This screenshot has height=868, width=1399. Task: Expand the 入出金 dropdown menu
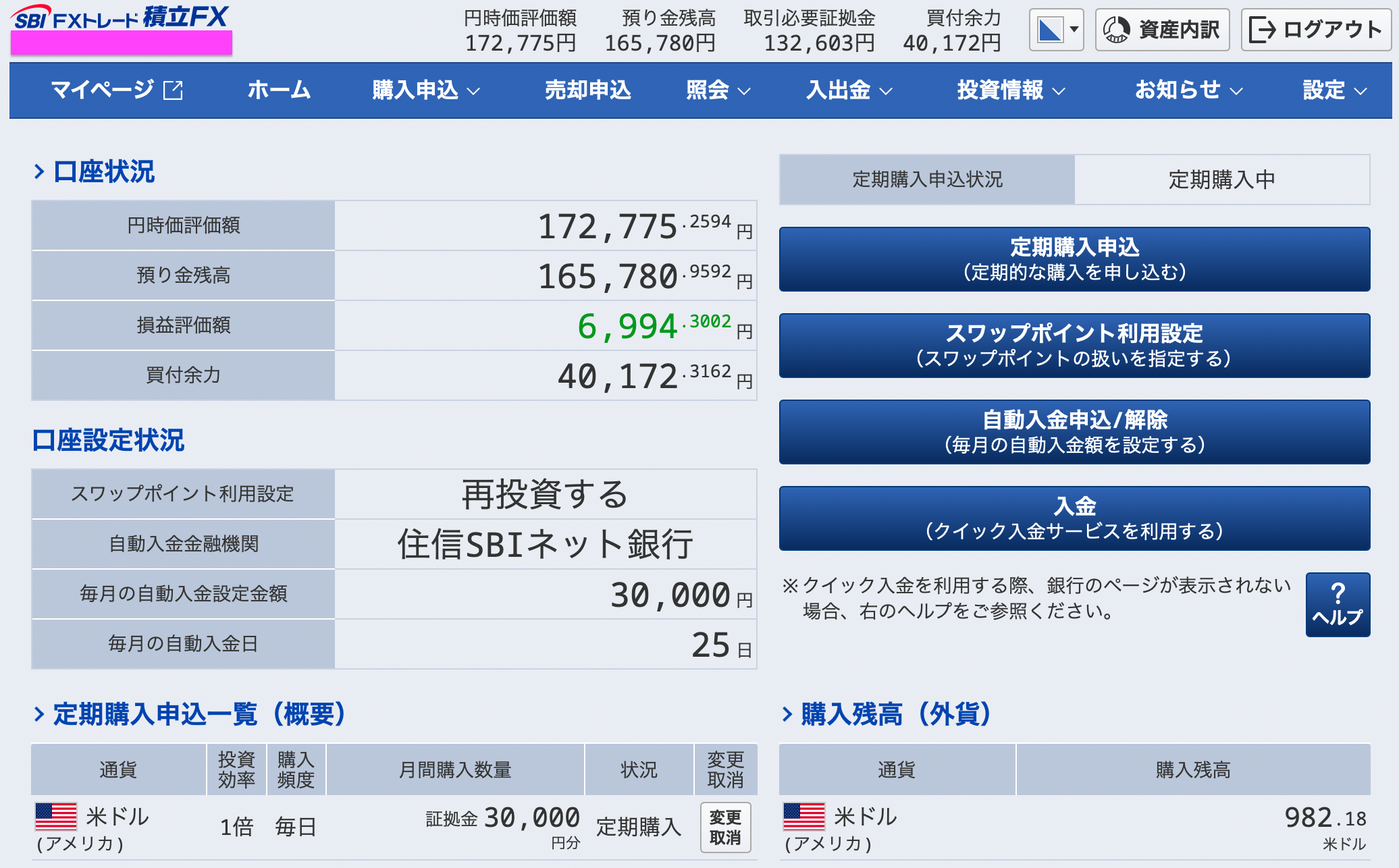click(849, 90)
